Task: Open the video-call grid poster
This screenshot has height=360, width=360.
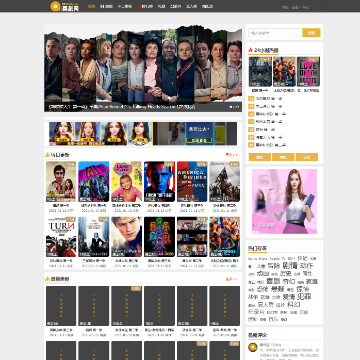Action: [x=192, y=237]
